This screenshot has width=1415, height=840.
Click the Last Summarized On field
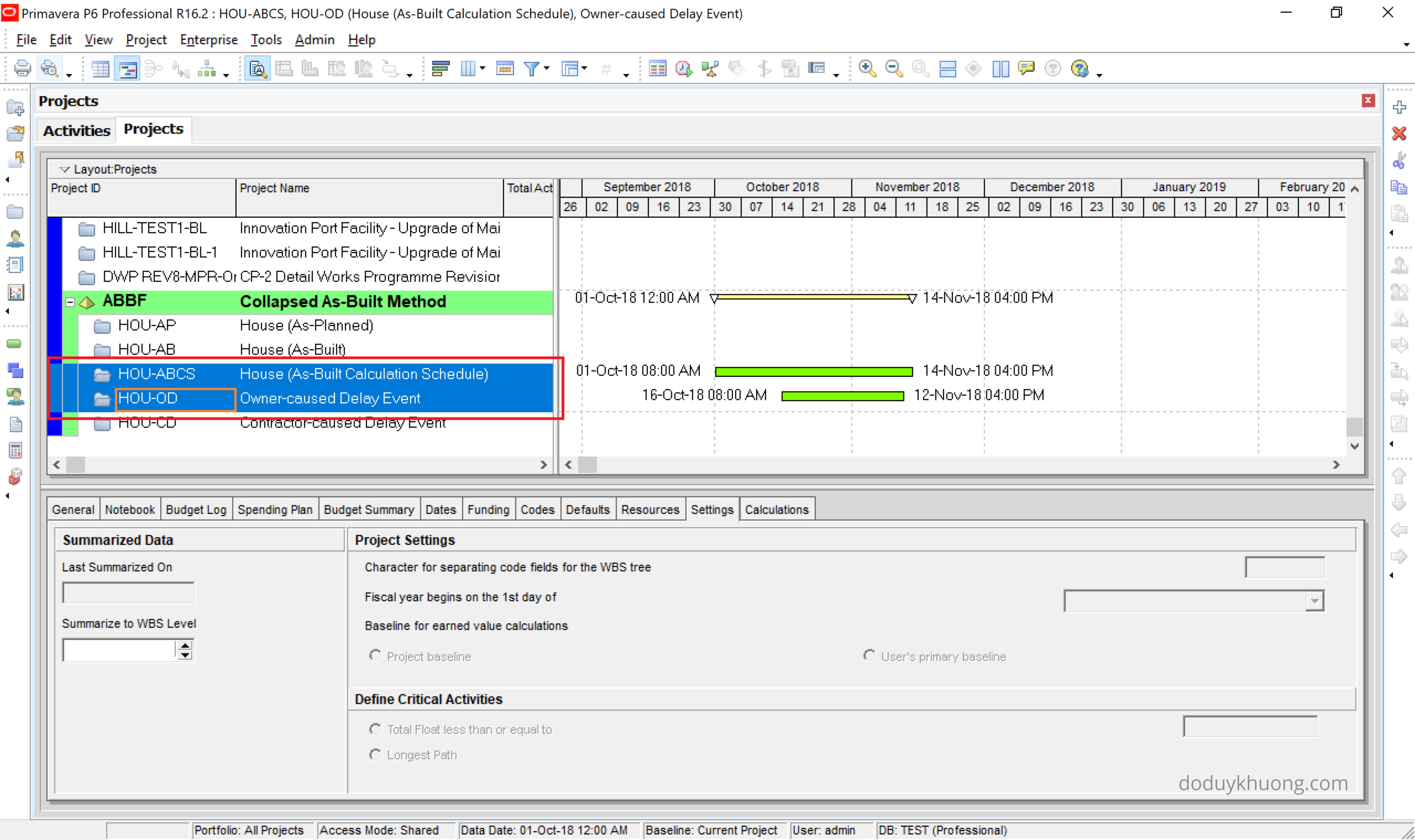click(129, 593)
